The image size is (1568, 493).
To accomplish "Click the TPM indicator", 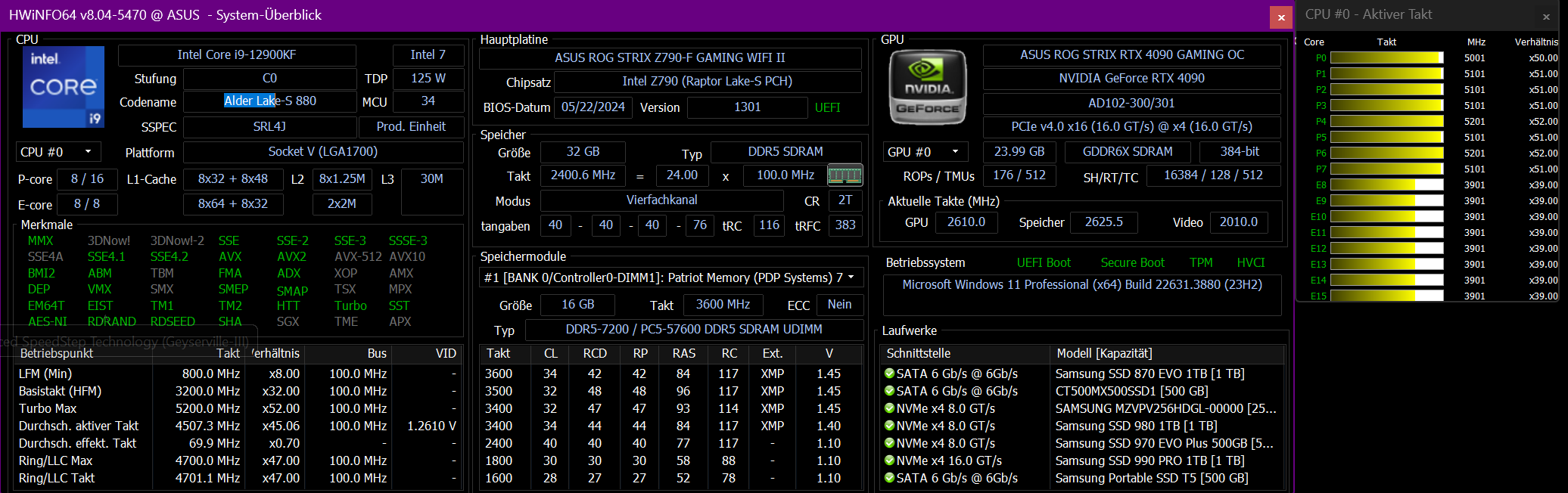I will point(1200,262).
